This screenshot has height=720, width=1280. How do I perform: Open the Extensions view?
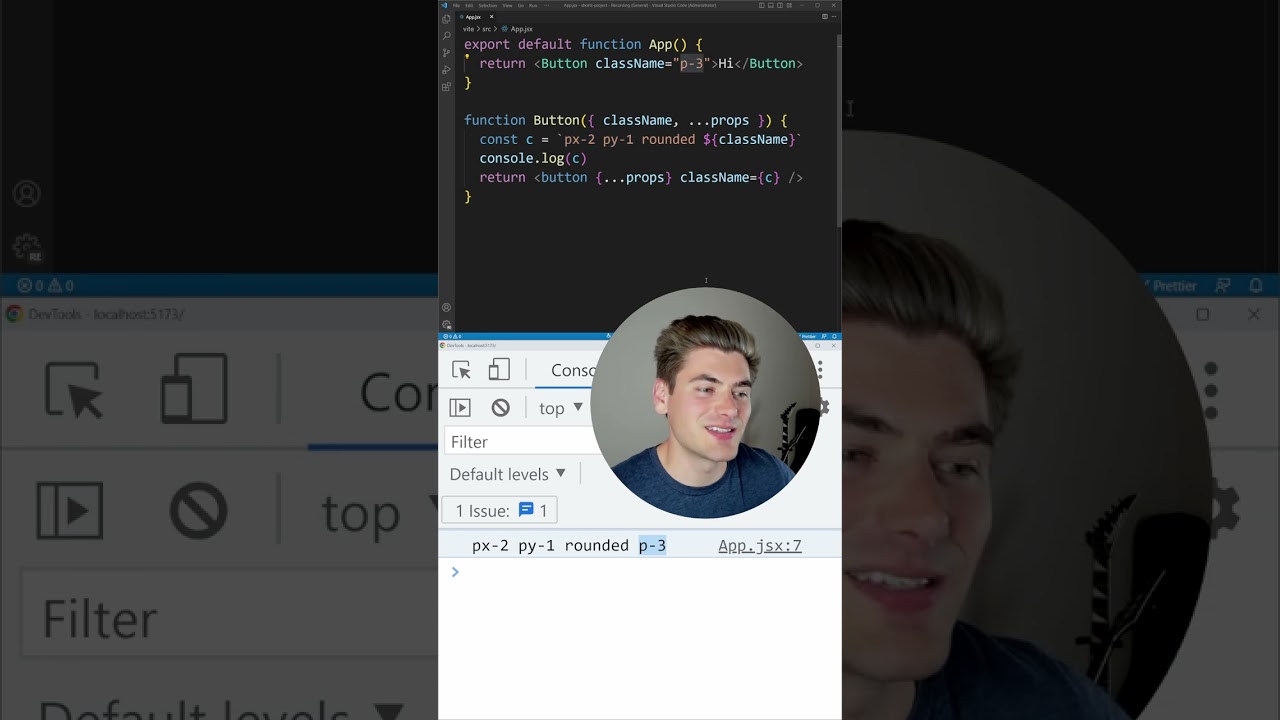point(446,86)
